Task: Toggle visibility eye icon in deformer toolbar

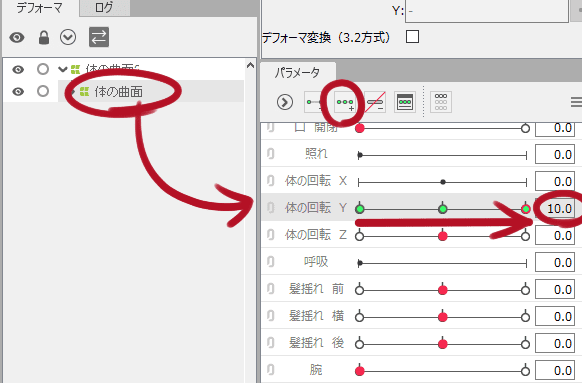Action: 17,37
